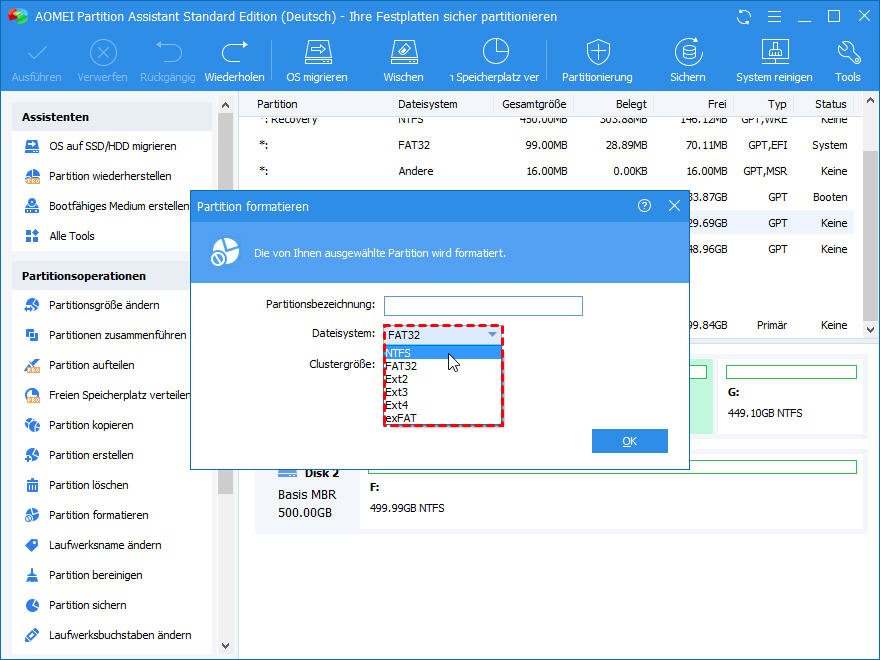Choose Freien Speicherplatz verteilen operation
This screenshot has height=660, width=880.
coord(107,395)
